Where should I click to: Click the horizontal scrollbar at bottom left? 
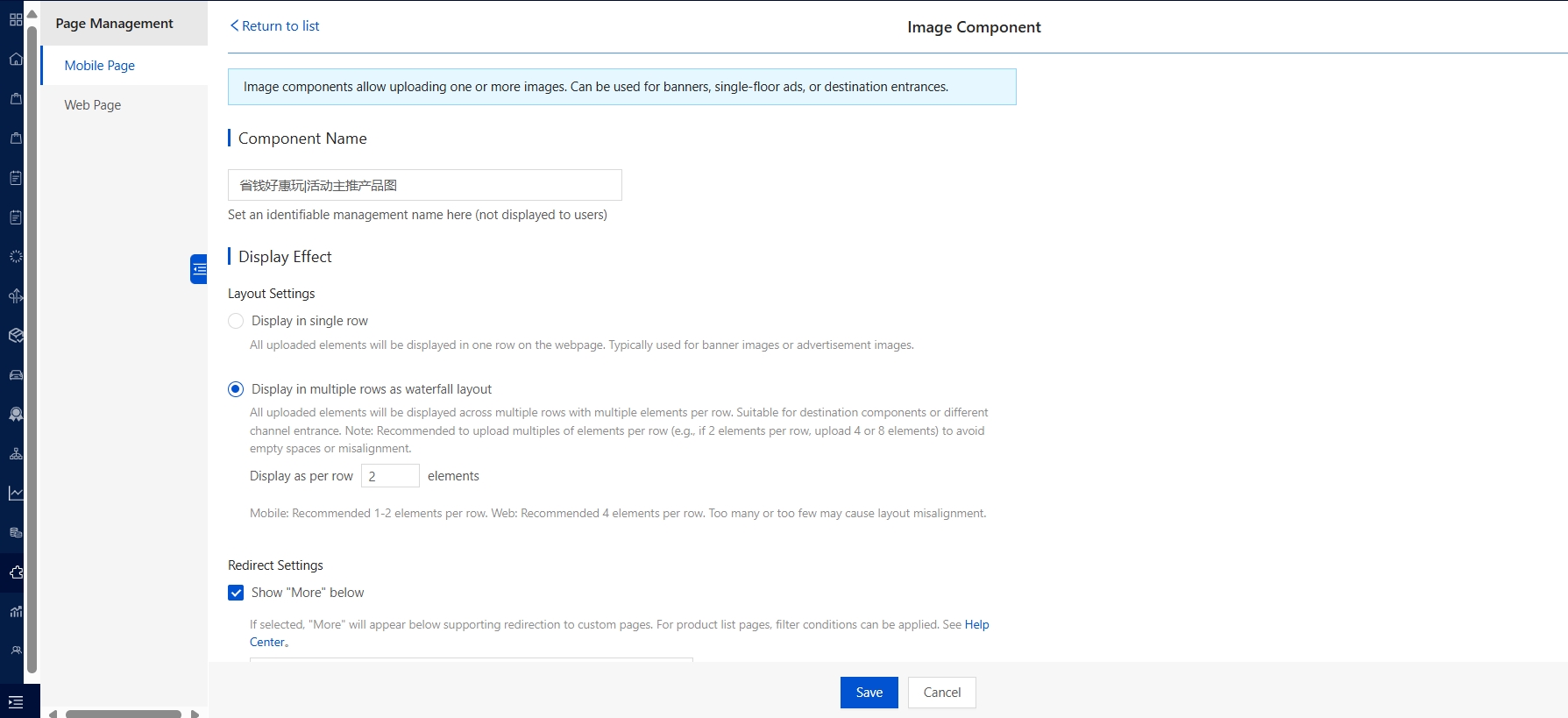pos(123,714)
